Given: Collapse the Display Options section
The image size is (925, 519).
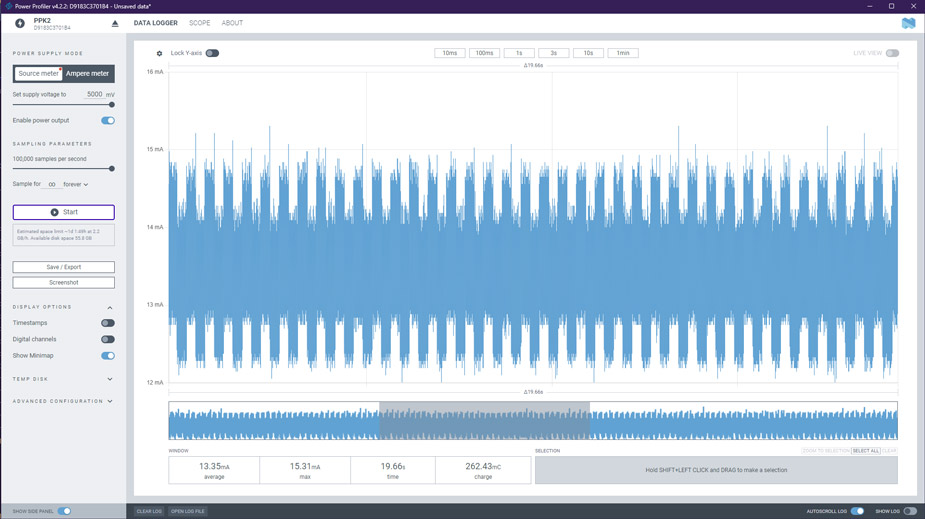Looking at the screenshot, I should (x=110, y=307).
